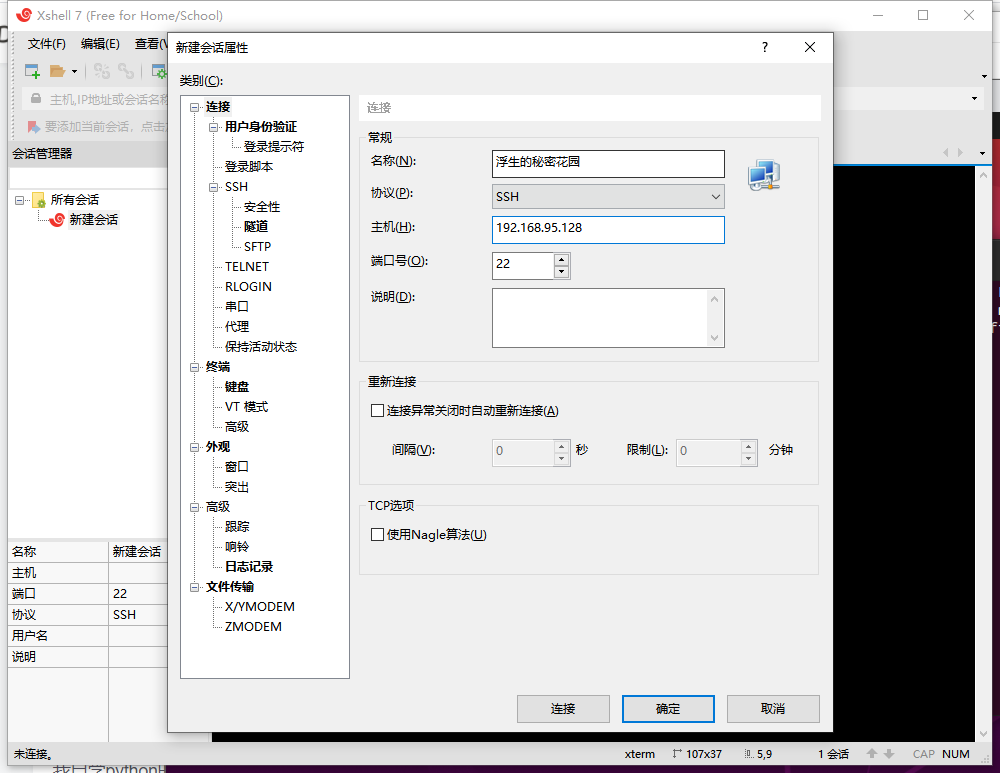This screenshot has width=1000, height=773.
Task: Click the computer icon beside the name field
Action: [763, 175]
